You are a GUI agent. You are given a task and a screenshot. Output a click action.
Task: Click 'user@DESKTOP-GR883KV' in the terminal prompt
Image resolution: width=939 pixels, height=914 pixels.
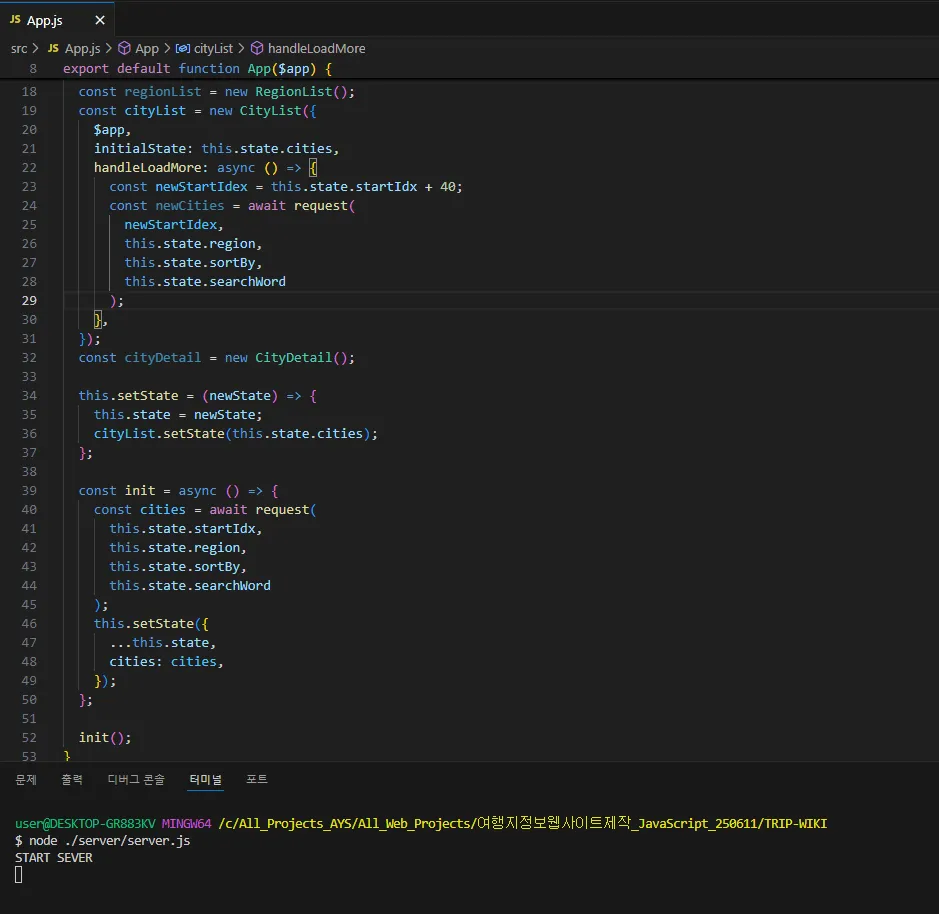coord(85,824)
